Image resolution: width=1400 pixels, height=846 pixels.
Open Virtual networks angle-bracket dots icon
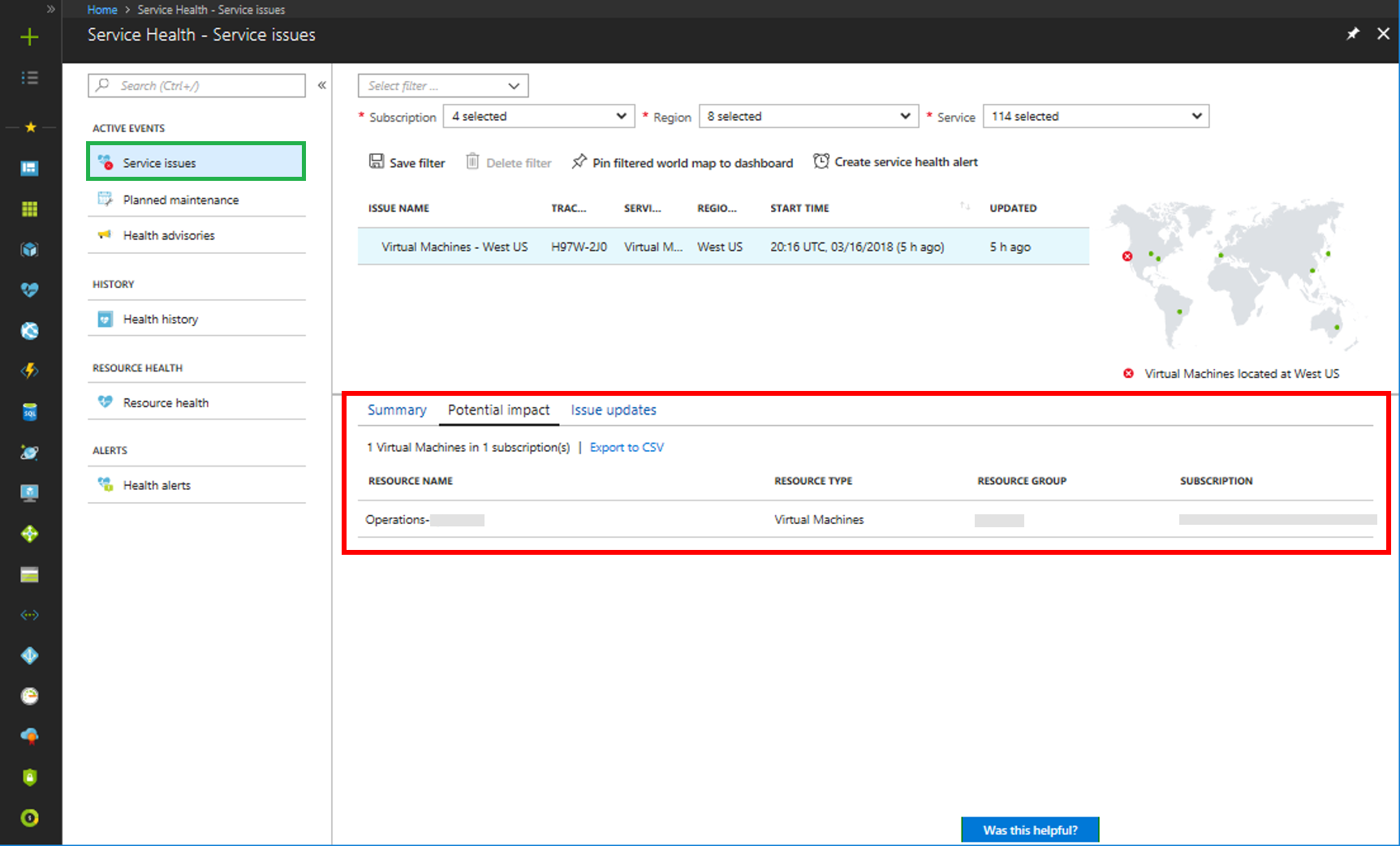pyautogui.click(x=29, y=615)
